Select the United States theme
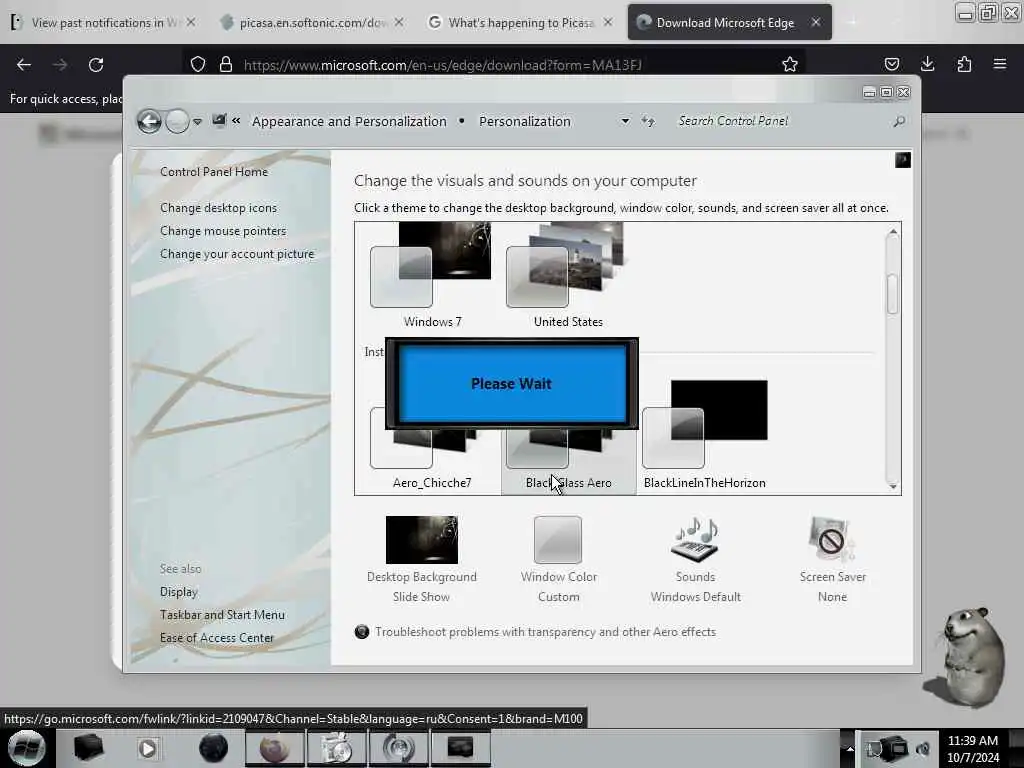Screen dimensions: 1024x768 pyautogui.click(x=568, y=275)
